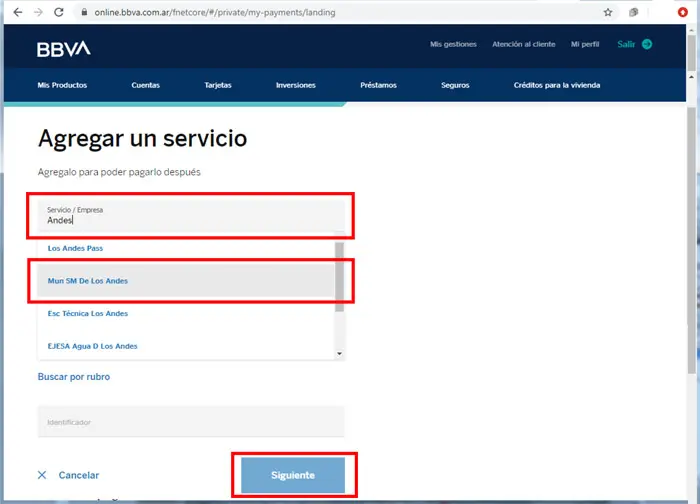
Task: Select Los Andes Pass suggestion
Action: pyautogui.click(x=186, y=248)
